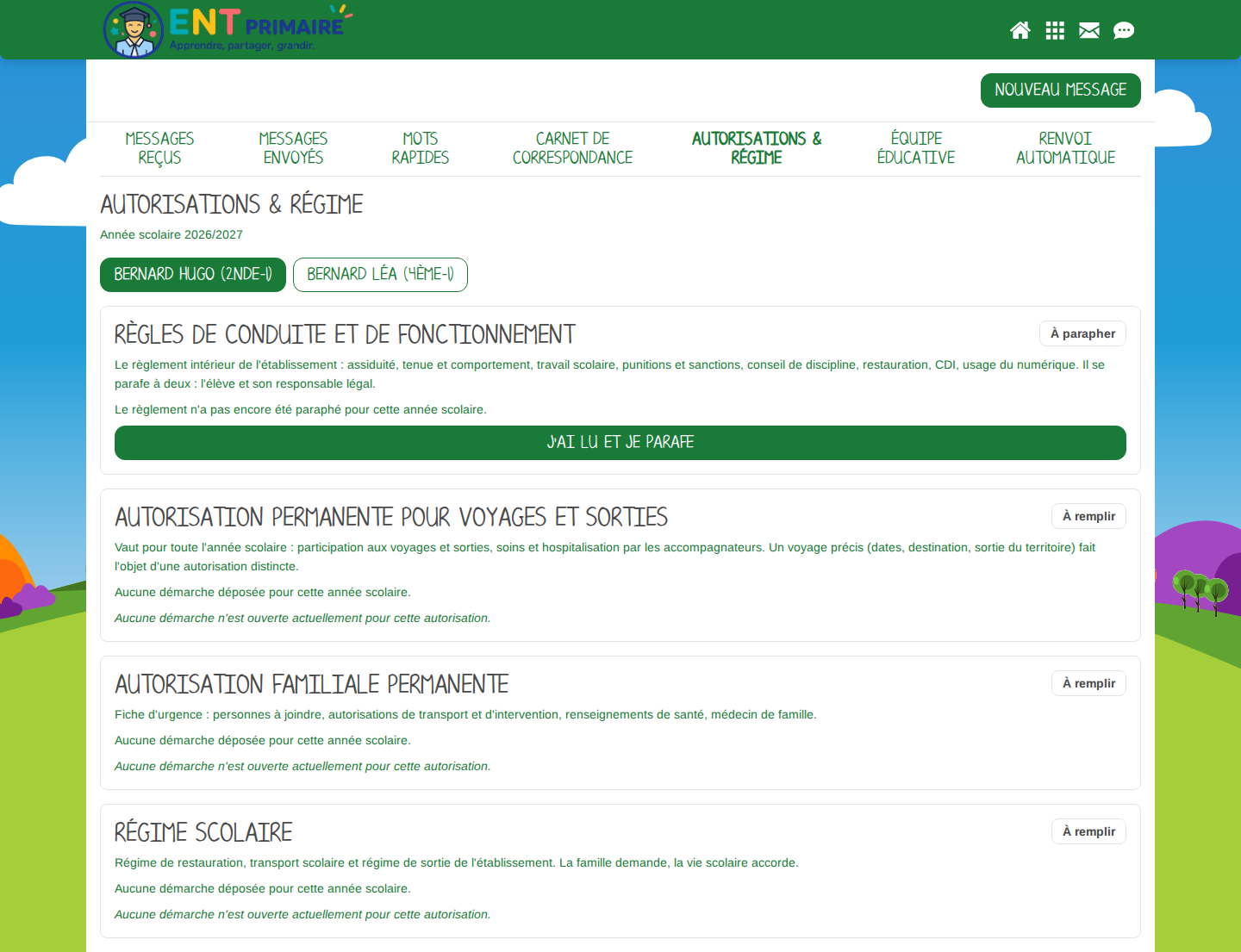Click the 'Vaut pour toute l'année scolaire' description

point(605,557)
